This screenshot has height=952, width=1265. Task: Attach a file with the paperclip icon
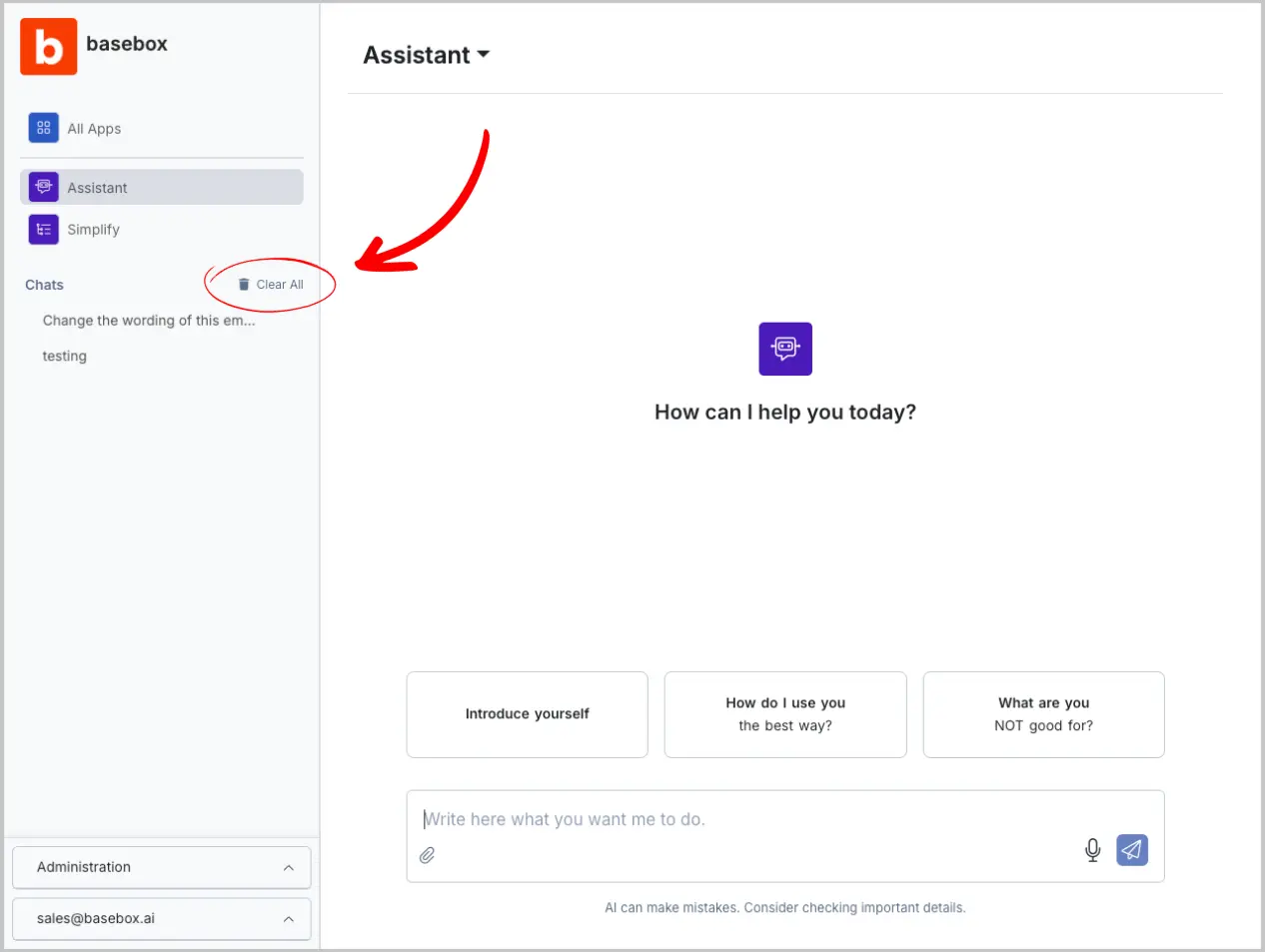(x=427, y=855)
